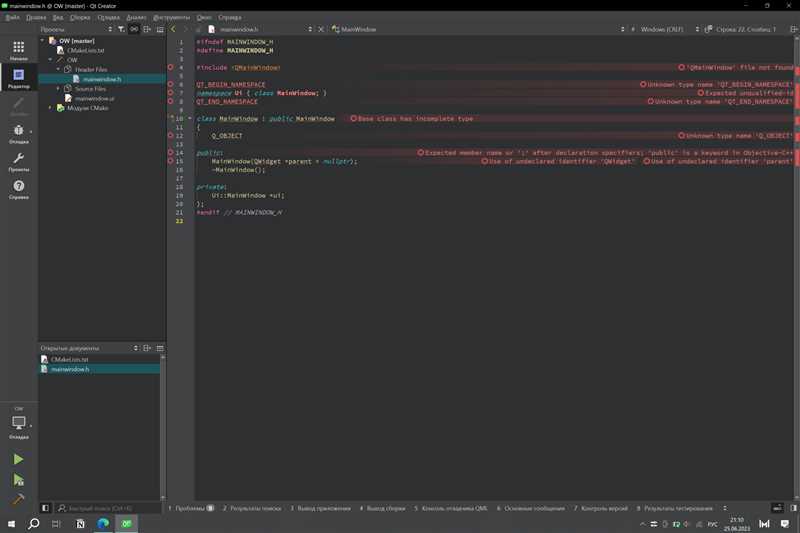Viewport: 800px width, 533px height.
Task: Open the Issues (Проблемы) output pane
Action: [191, 508]
